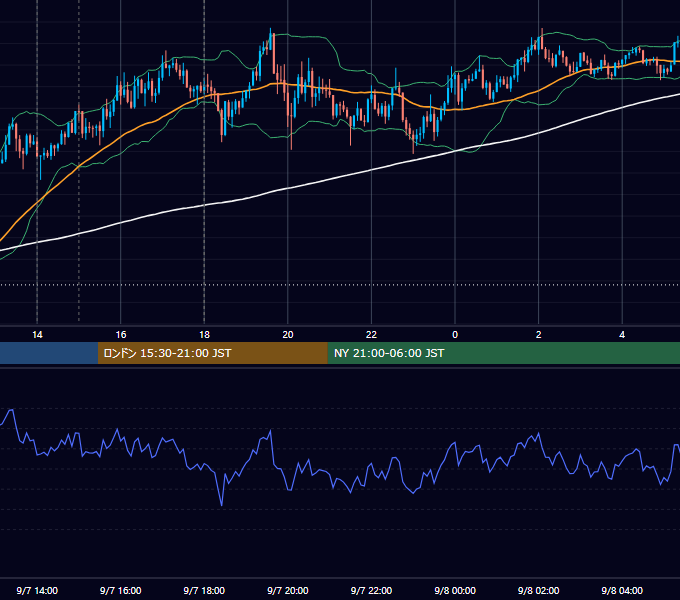Click the '9/7 16:00' label on indicator axis
Screen dimensions: 680x600
click(x=121, y=590)
